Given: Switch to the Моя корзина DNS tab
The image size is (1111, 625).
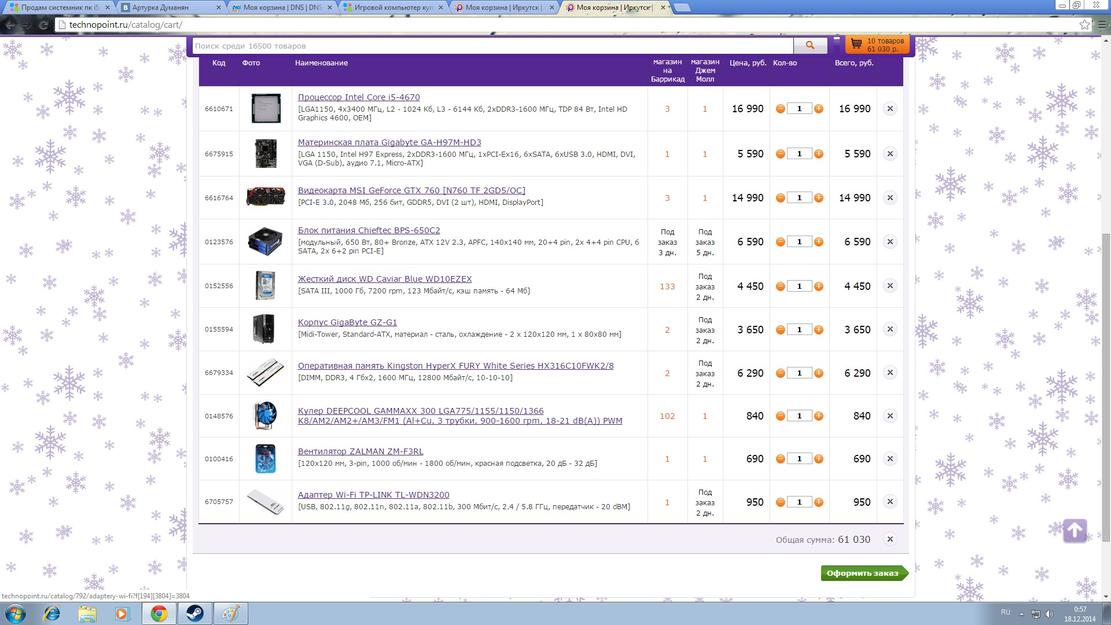Looking at the screenshot, I should click(283, 7).
